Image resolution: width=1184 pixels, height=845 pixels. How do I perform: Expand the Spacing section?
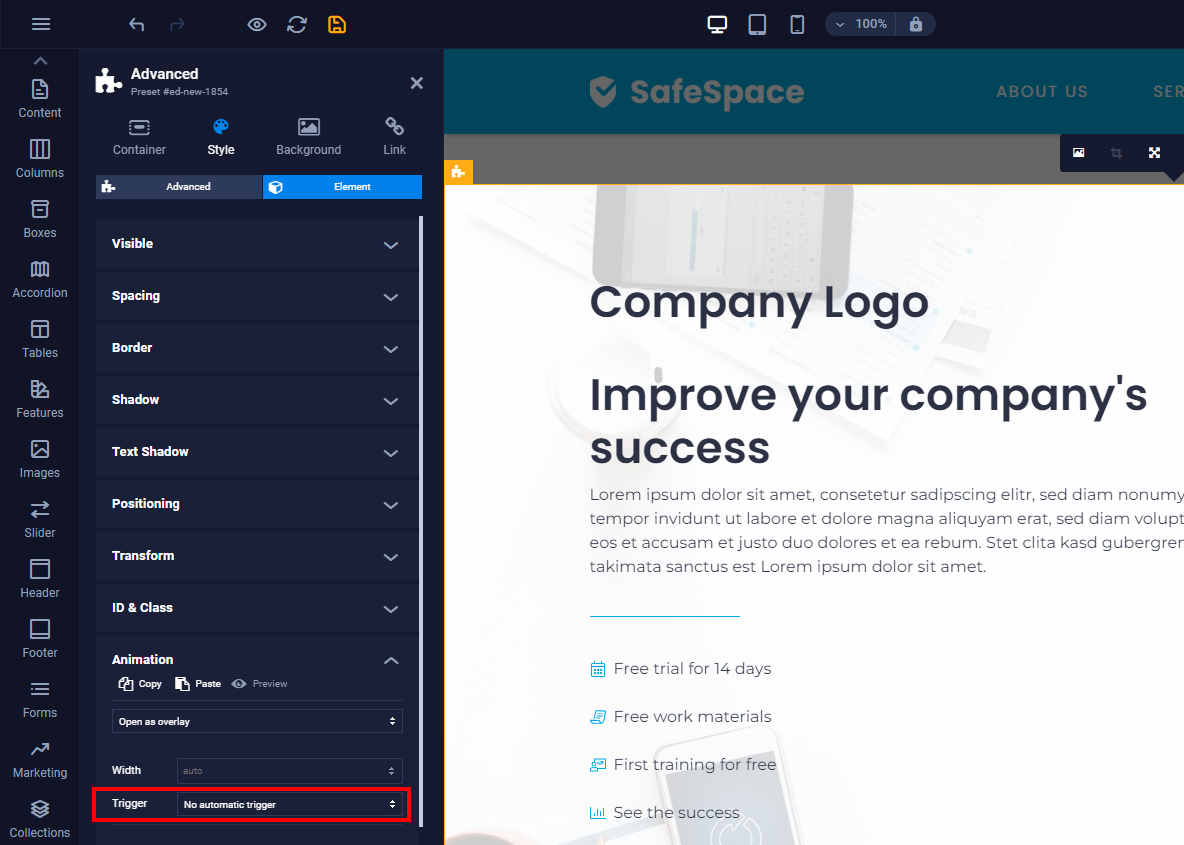coord(257,296)
